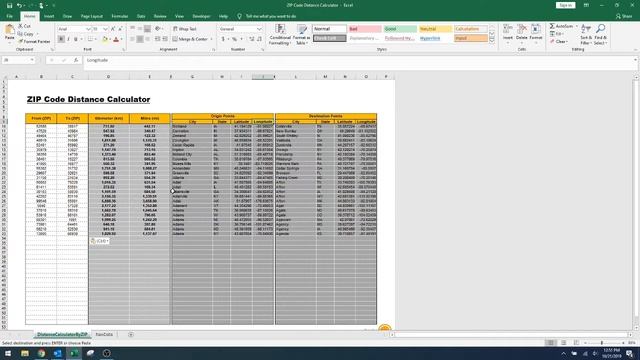Align text to the right
The image size is (640, 360).
[147, 39]
